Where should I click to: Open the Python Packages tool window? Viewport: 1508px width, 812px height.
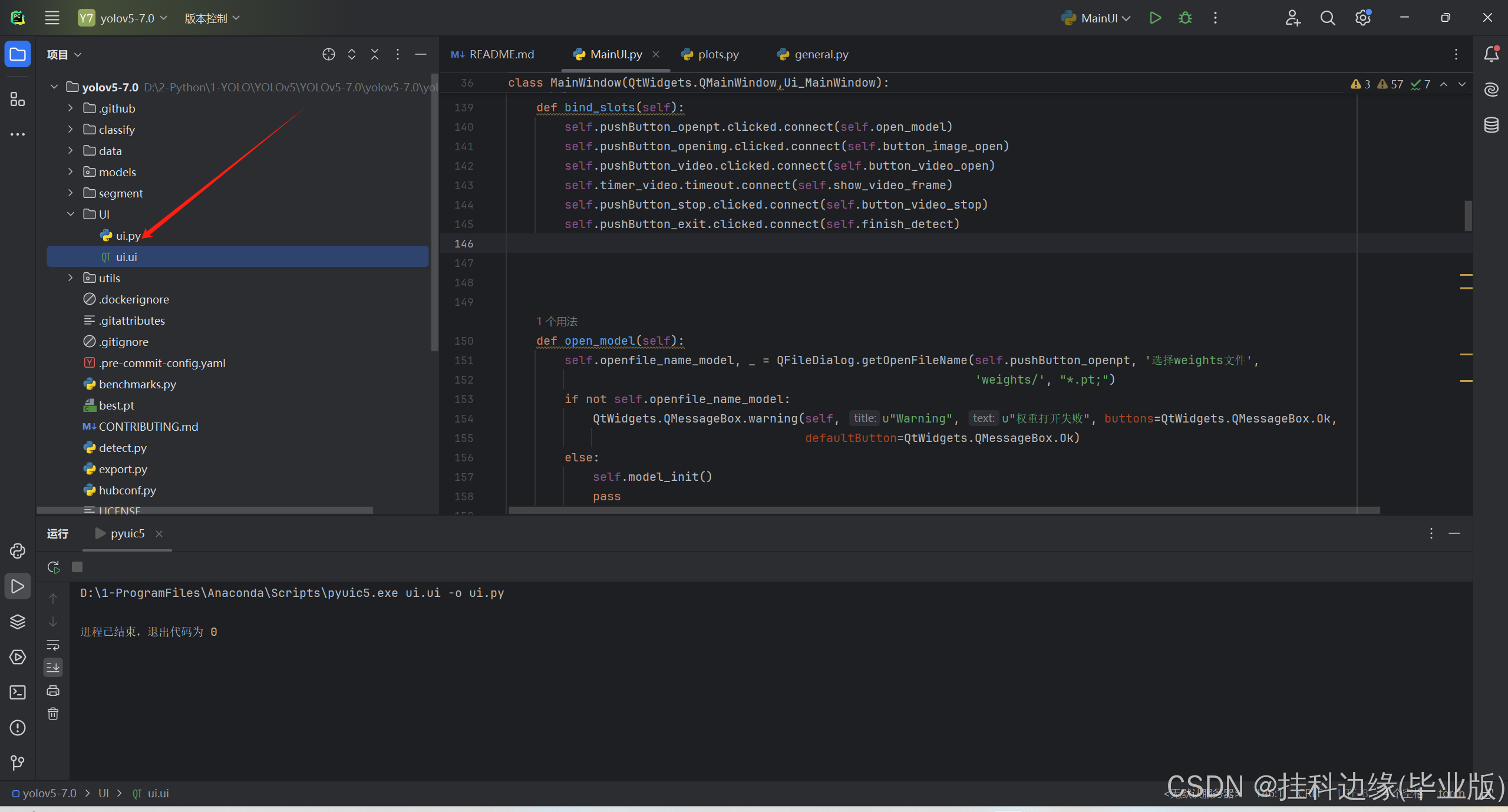(18, 551)
